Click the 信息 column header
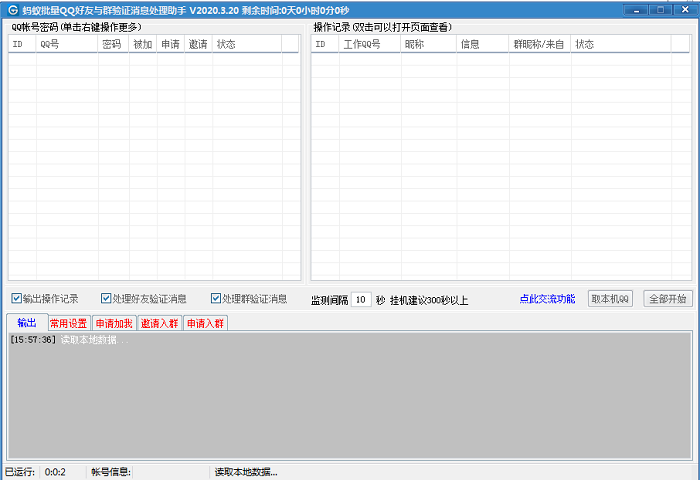This screenshot has height=480, width=700. tap(483, 44)
